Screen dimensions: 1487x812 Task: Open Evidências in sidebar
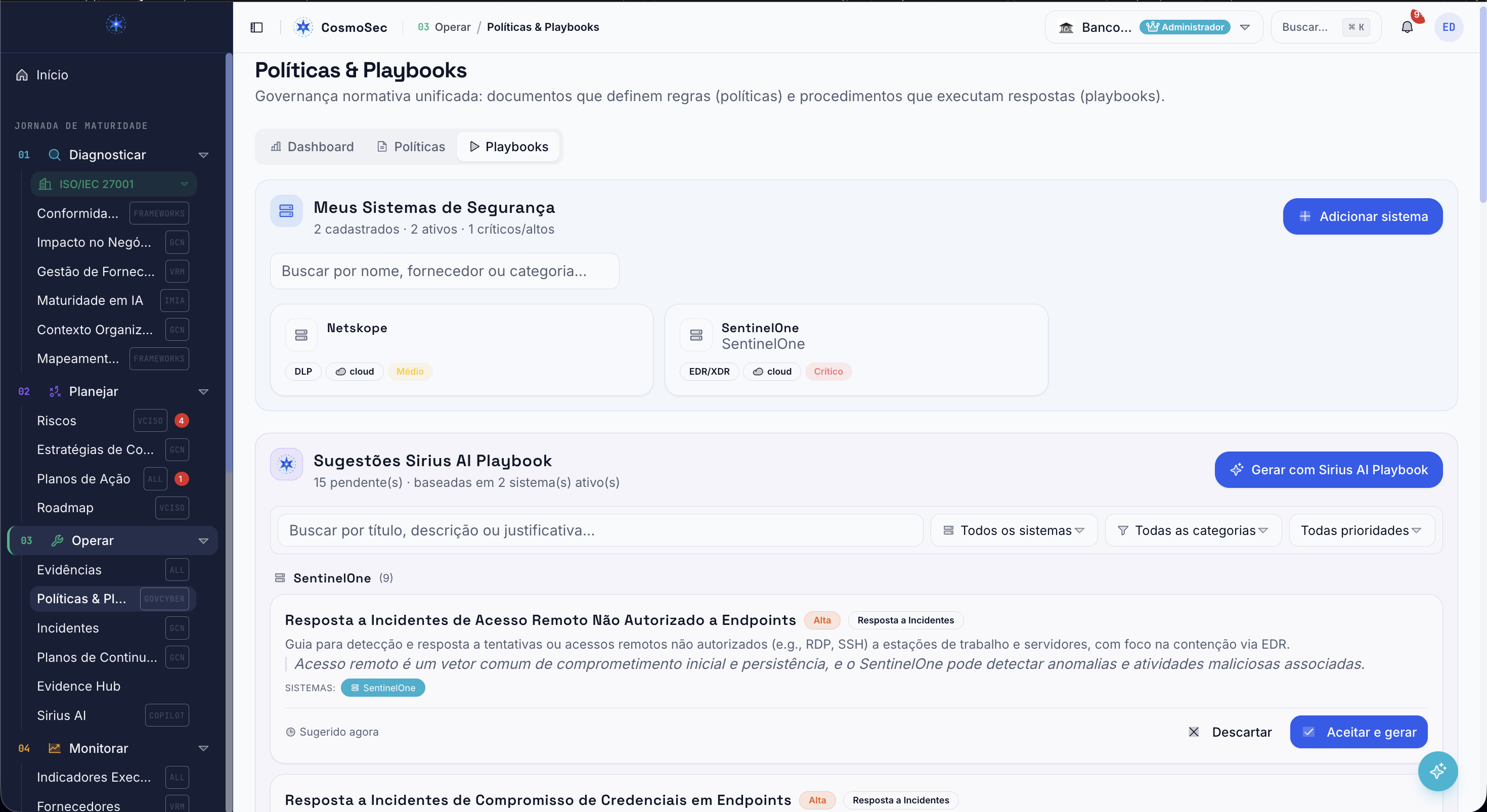click(69, 570)
